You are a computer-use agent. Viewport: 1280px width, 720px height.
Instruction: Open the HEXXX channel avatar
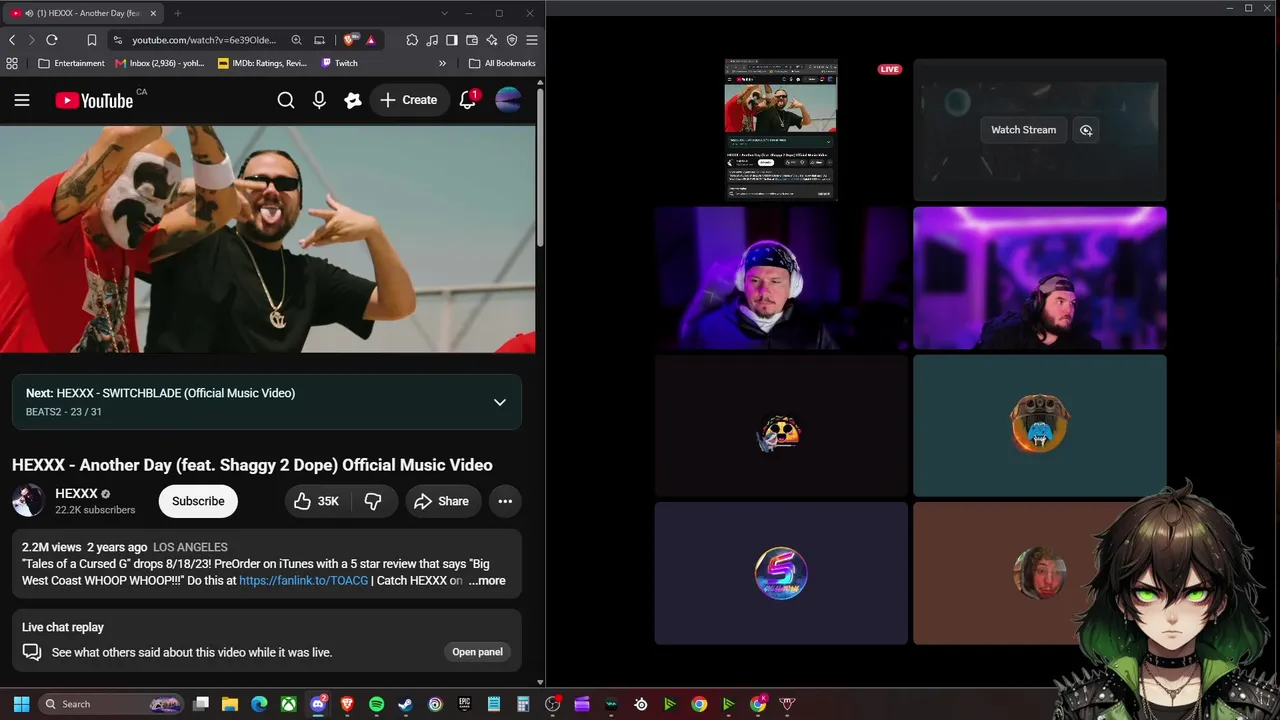click(28, 501)
